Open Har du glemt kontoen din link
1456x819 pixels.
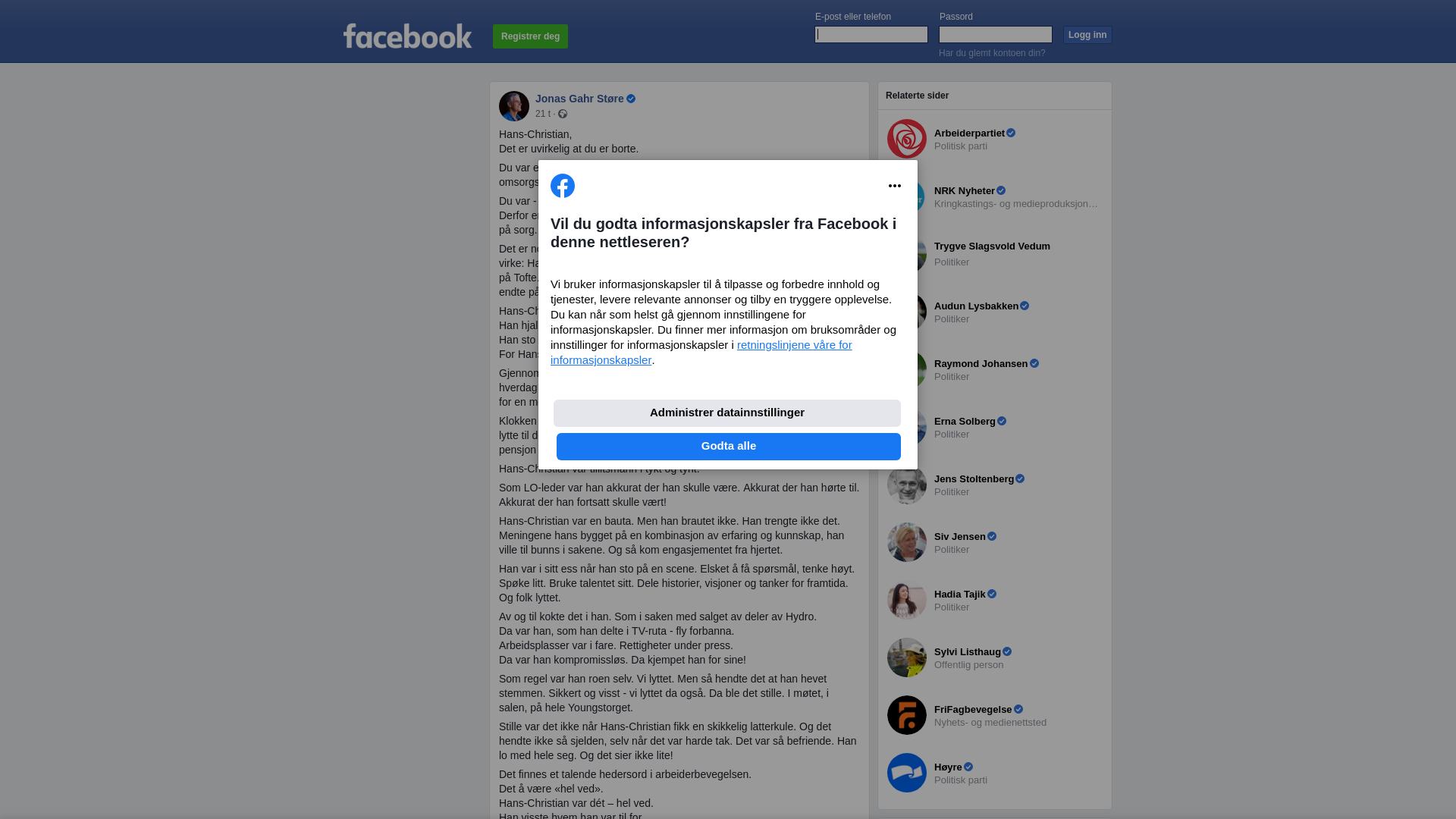tap(992, 53)
